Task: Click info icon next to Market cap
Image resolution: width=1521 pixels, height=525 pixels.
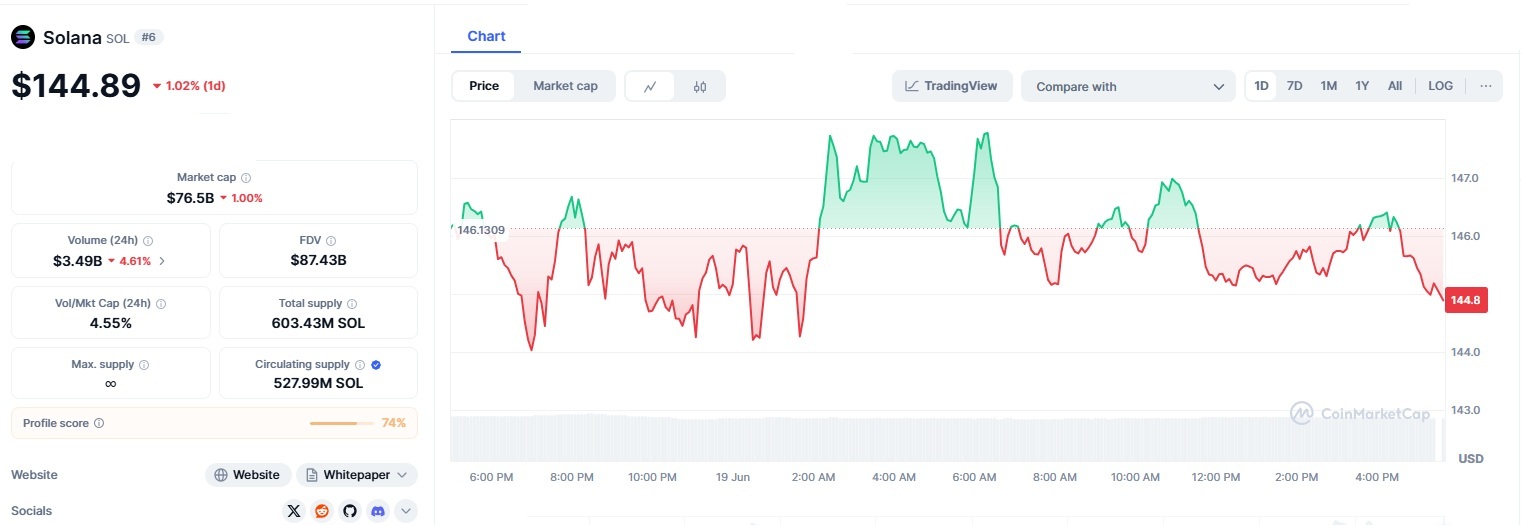Action: [246, 177]
